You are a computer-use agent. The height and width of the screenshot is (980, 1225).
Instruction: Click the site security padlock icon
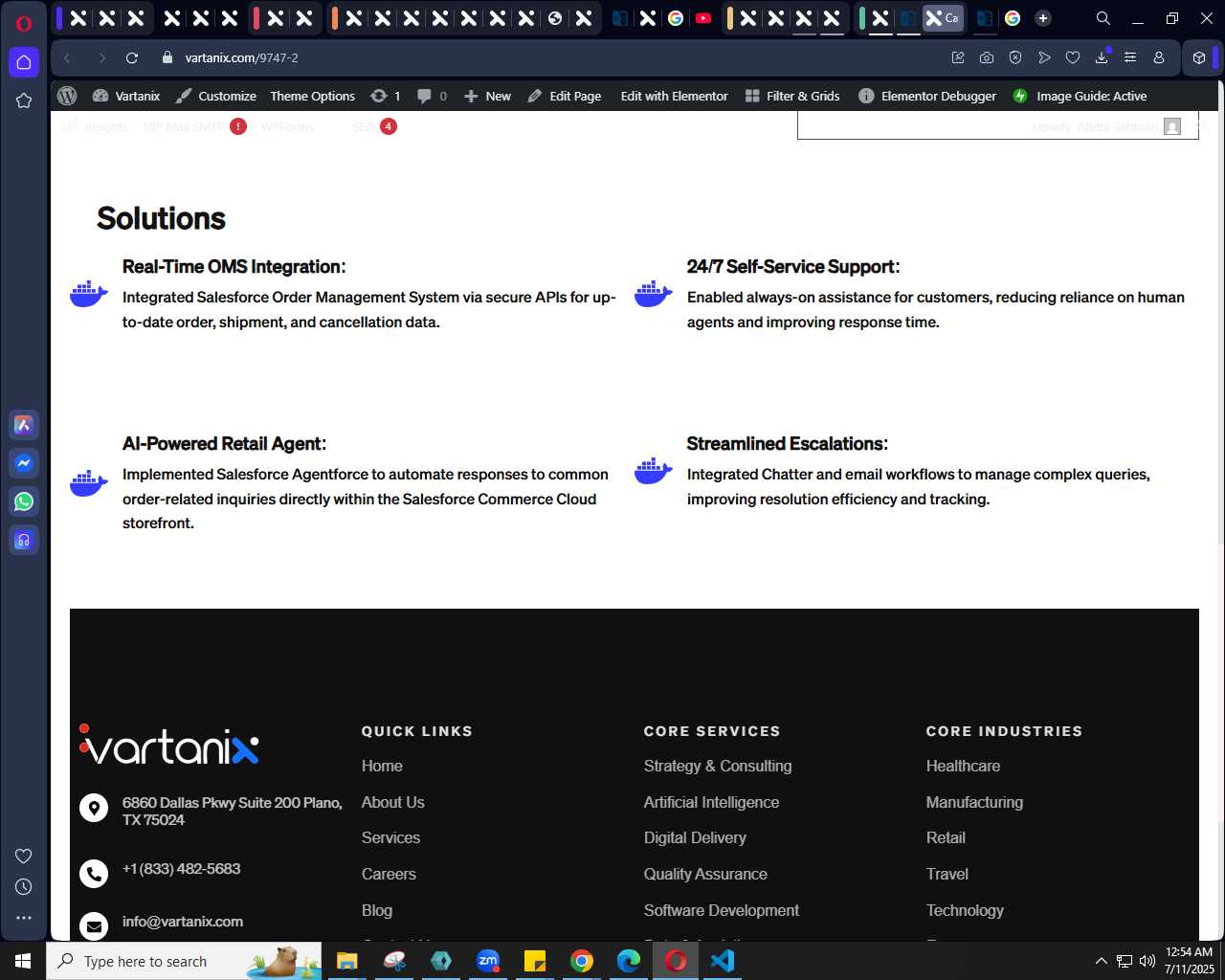(x=167, y=57)
